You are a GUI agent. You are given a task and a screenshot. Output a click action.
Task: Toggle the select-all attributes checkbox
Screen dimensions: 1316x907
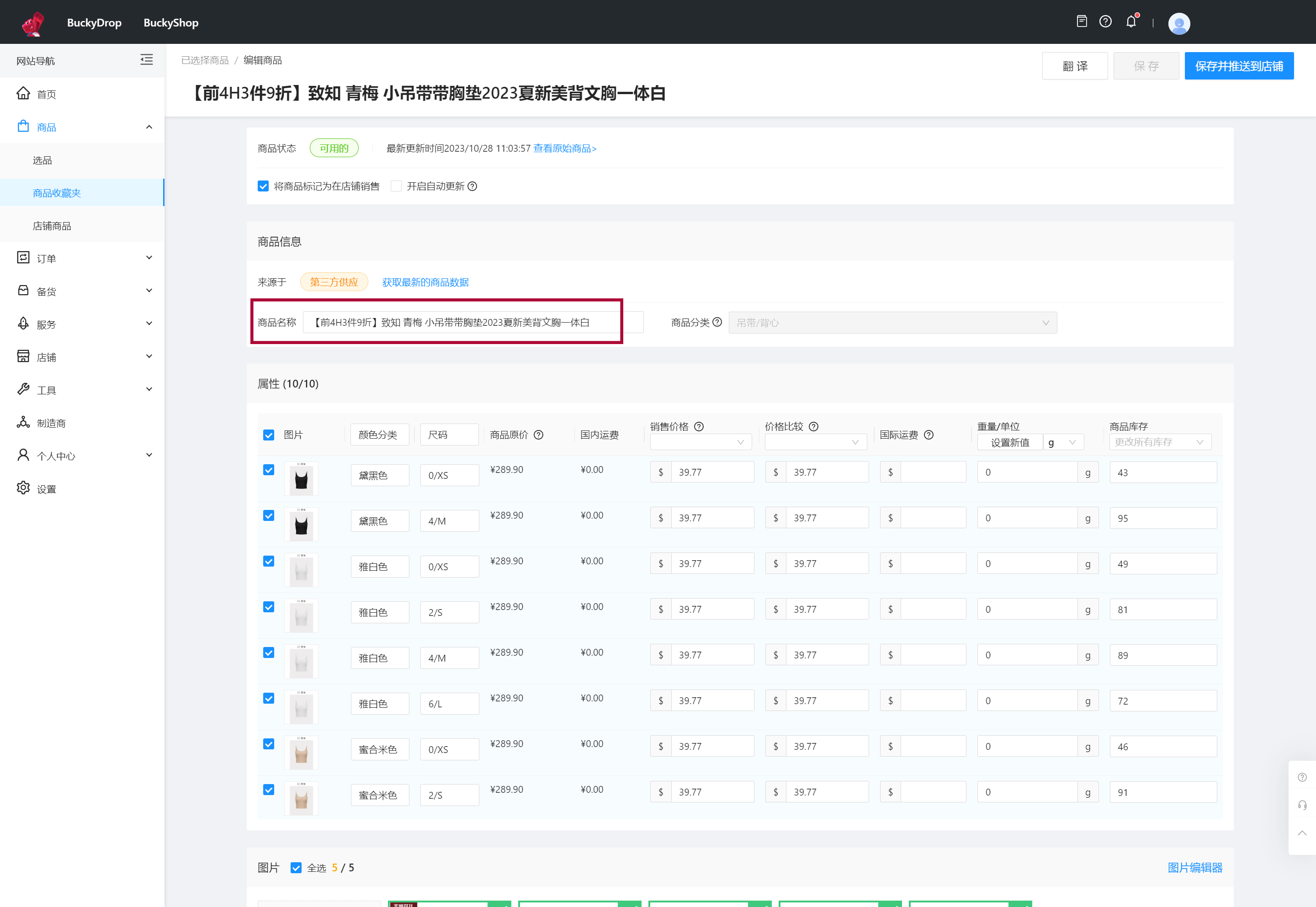click(x=269, y=435)
